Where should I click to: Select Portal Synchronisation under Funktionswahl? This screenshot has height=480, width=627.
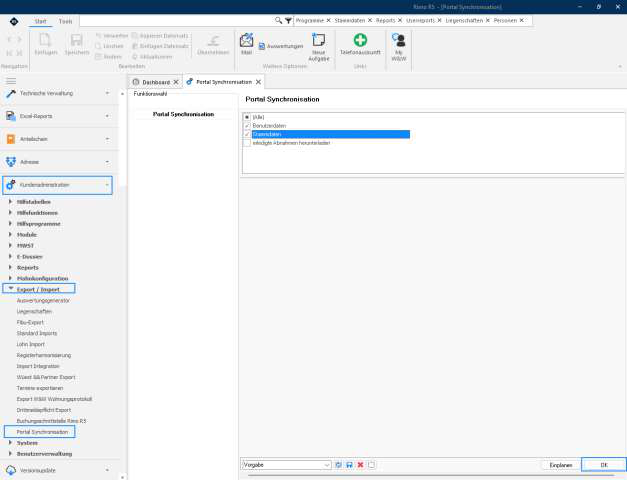[x=184, y=114]
